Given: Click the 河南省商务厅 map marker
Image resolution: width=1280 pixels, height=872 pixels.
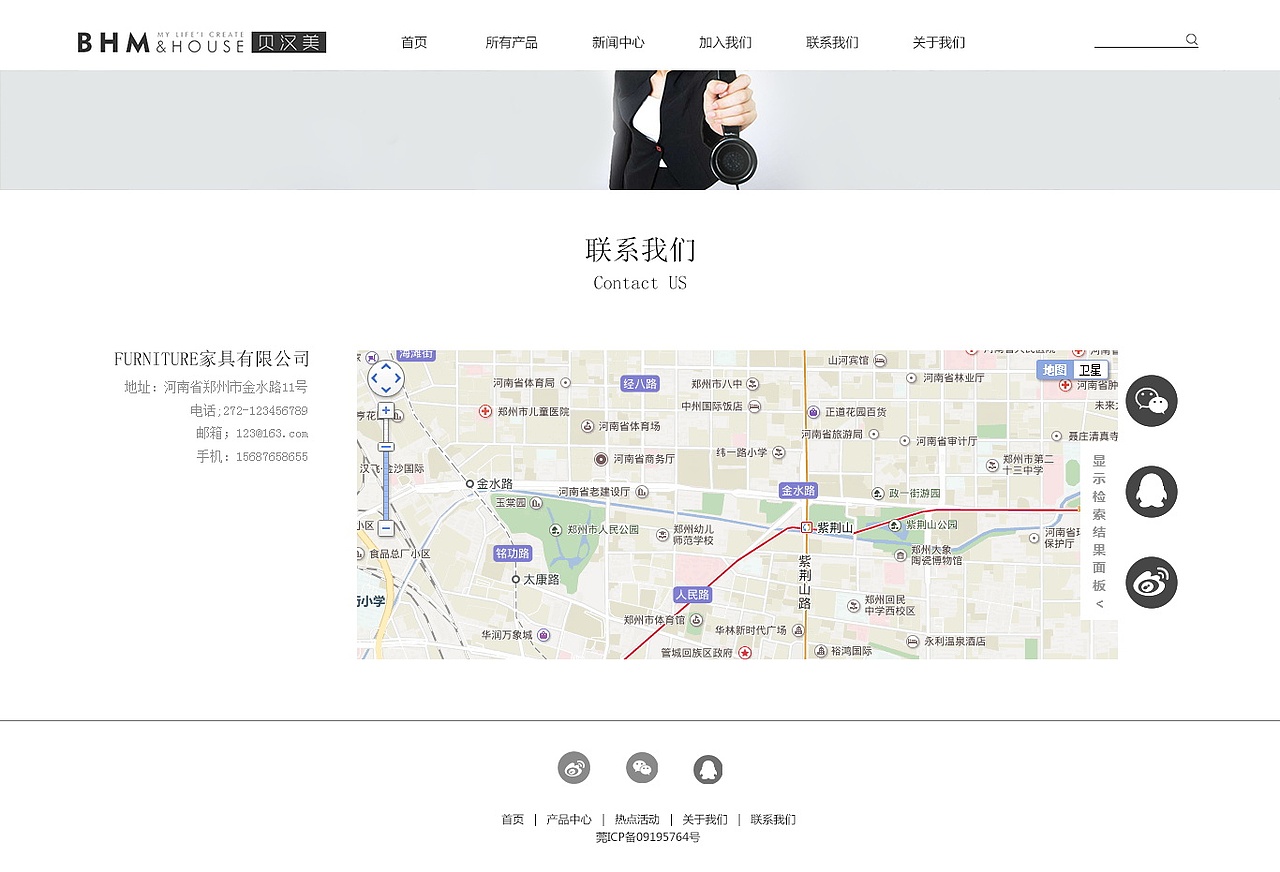Looking at the screenshot, I should click(601, 459).
